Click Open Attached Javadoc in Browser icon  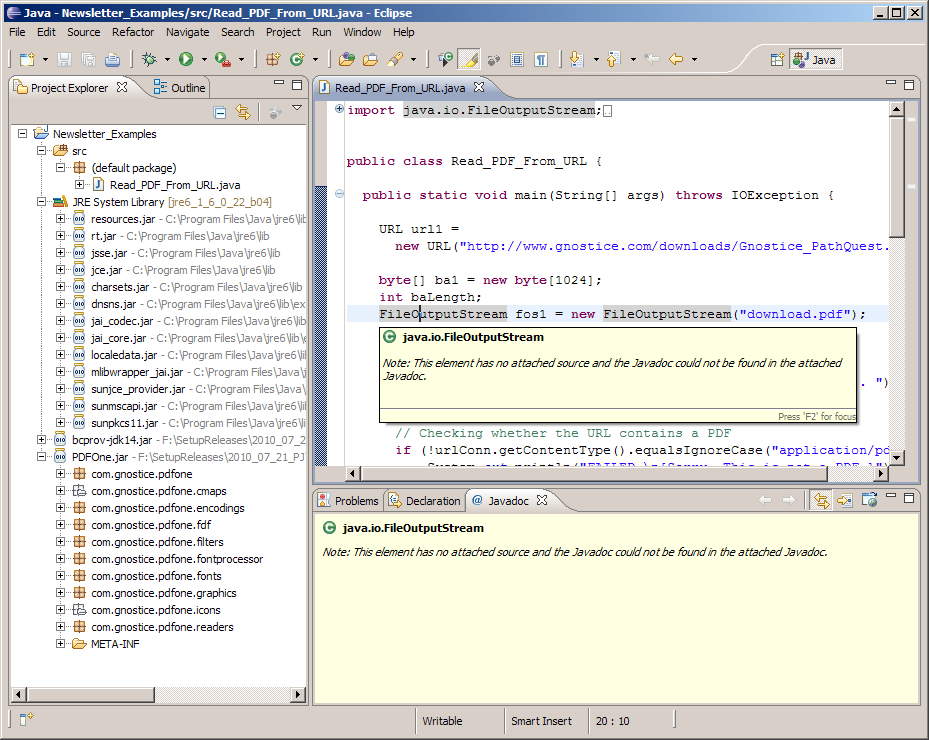pyautogui.click(x=869, y=501)
